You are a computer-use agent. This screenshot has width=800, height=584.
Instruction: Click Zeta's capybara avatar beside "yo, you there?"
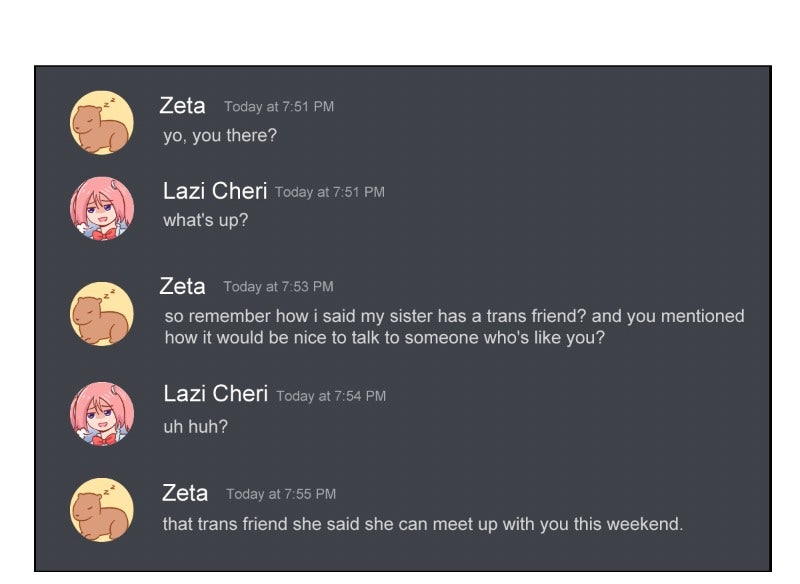click(x=101, y=123)
